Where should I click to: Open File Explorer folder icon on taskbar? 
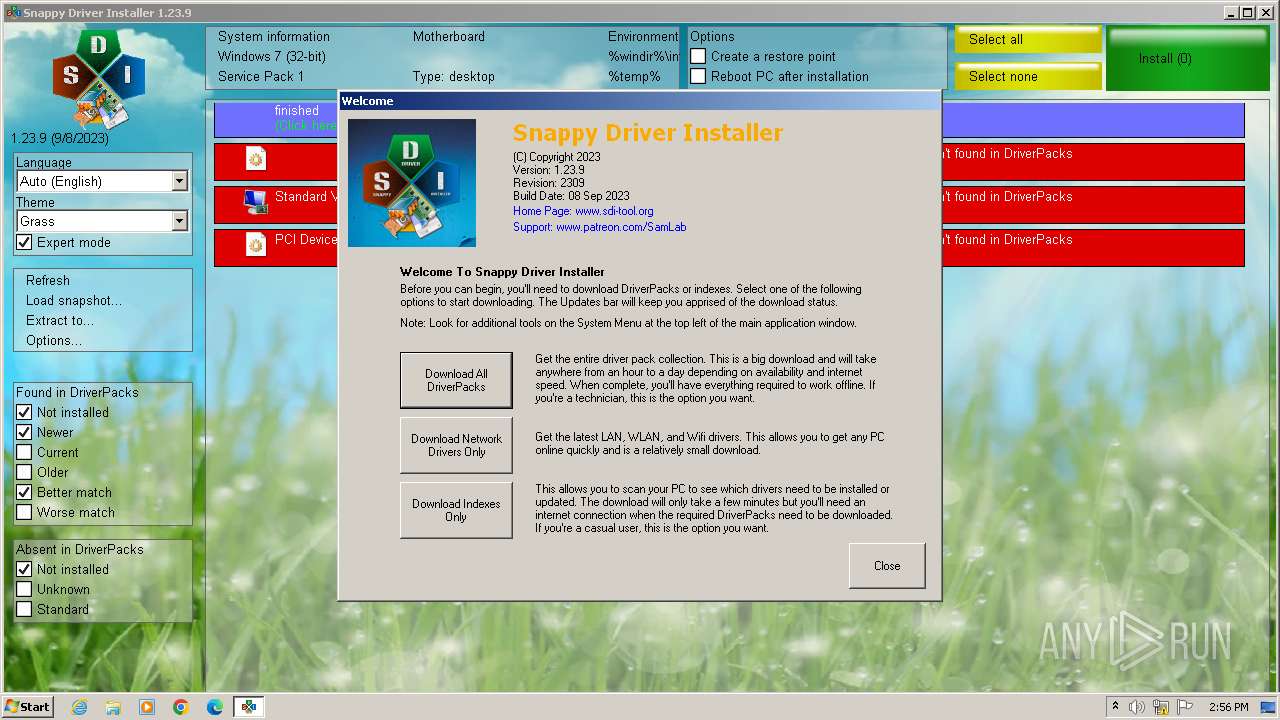click(x=113, y=707)
